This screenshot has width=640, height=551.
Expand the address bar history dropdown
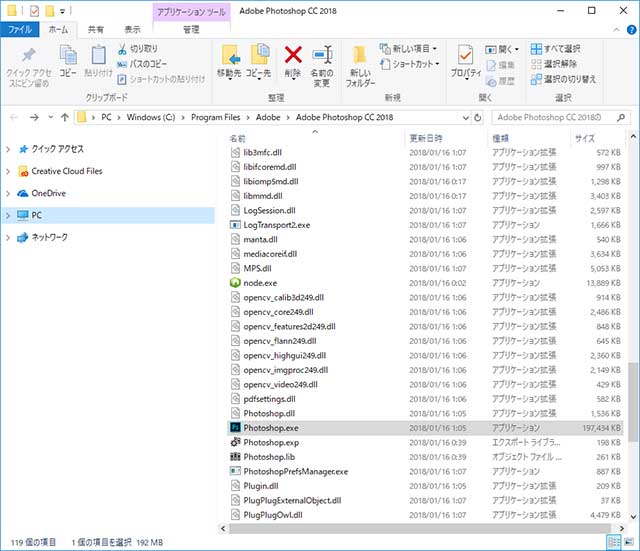tap(466, 118)
